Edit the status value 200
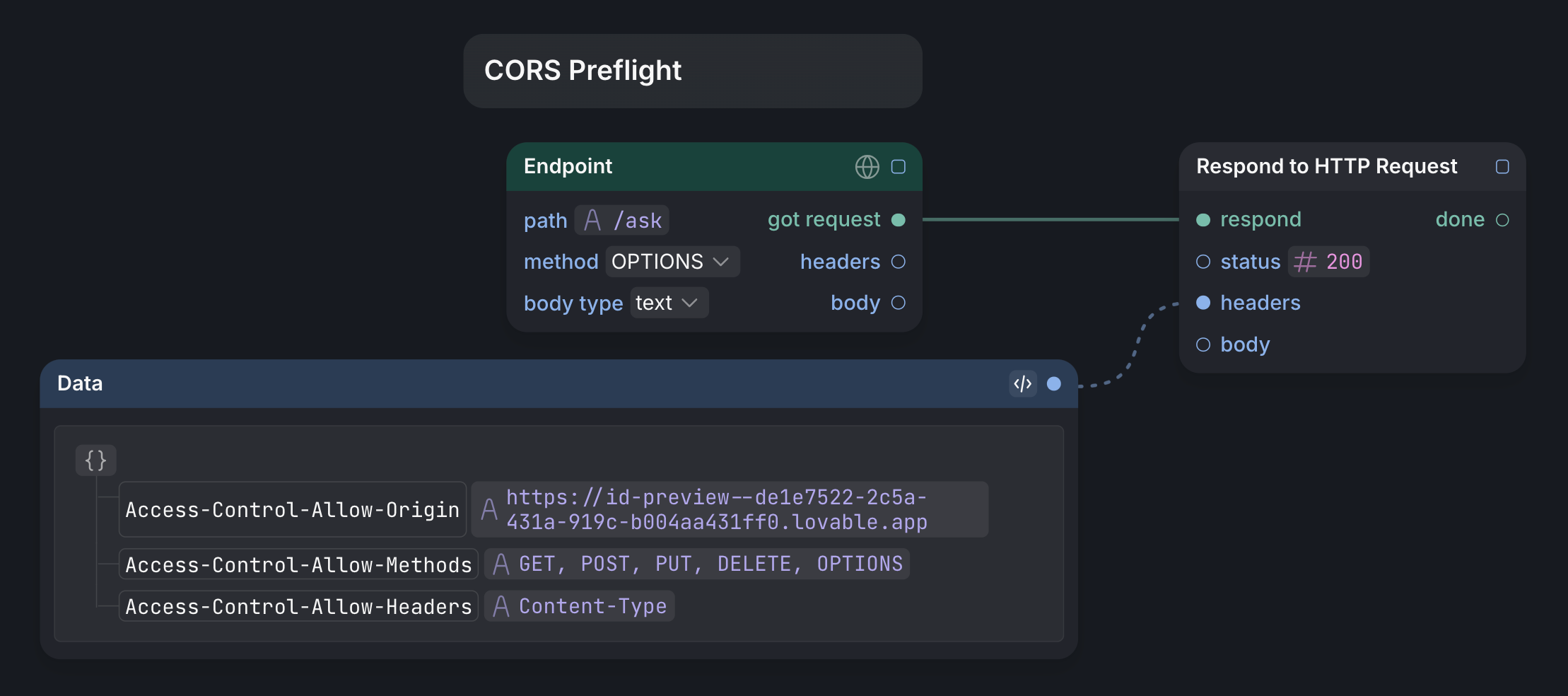Image resolution: width=1568 pixels, height=696 pixels. (1328, 262)
